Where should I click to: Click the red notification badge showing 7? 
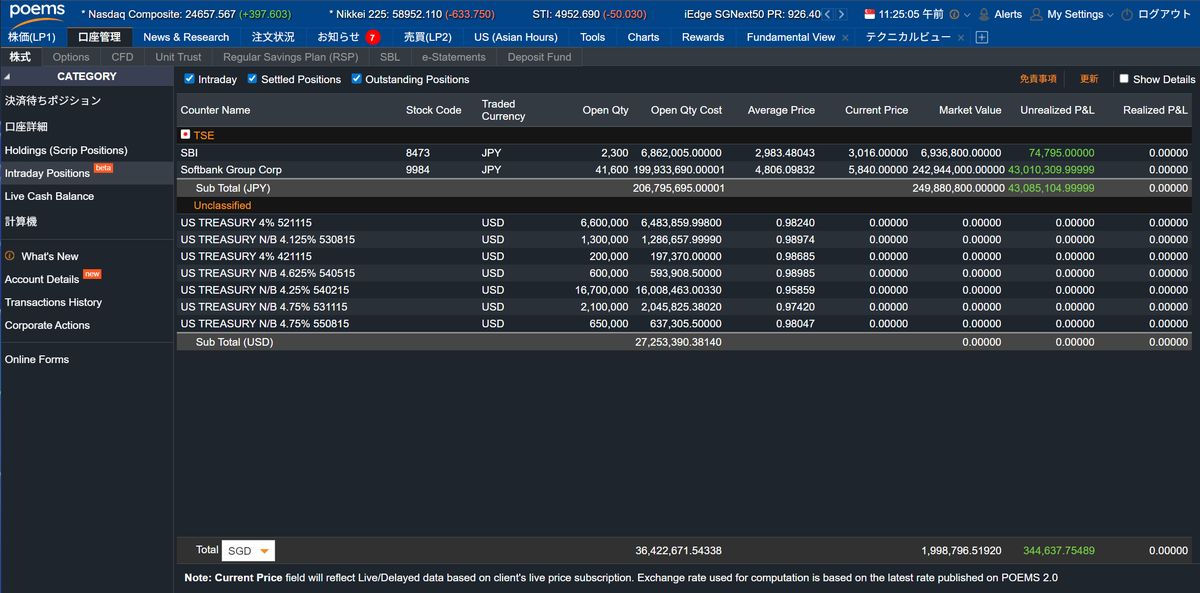click(372, 37)
